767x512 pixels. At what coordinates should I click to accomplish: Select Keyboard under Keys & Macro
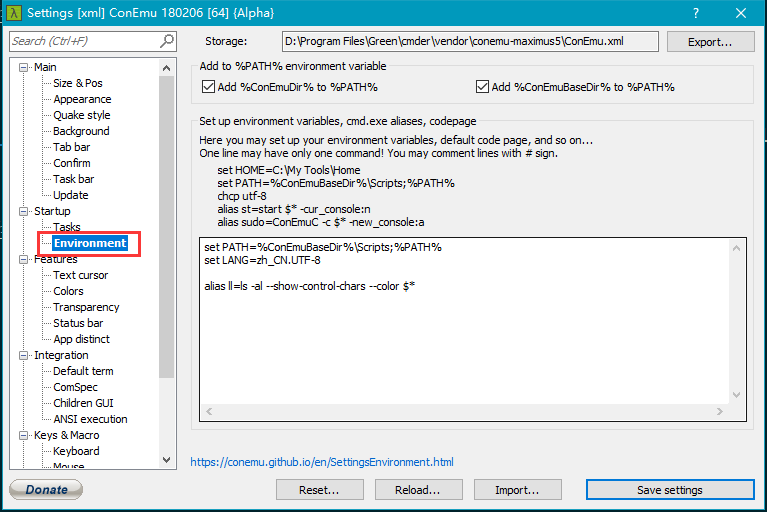click(76, 451)
